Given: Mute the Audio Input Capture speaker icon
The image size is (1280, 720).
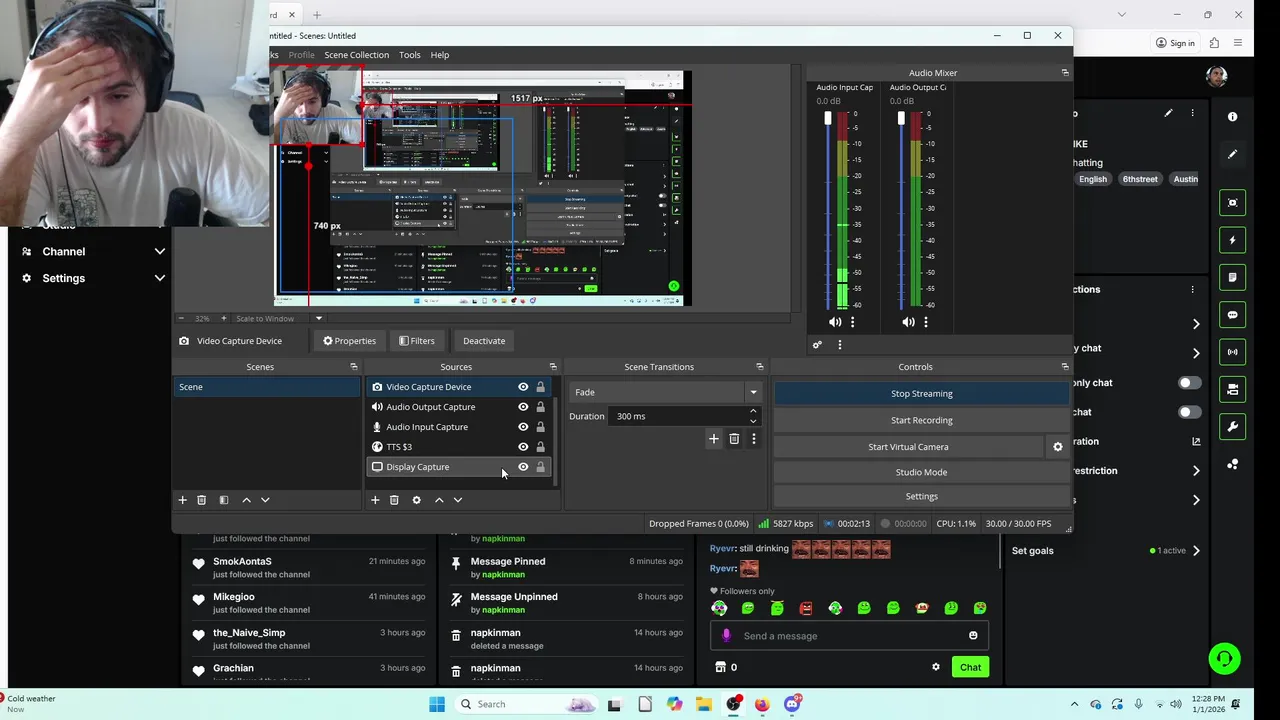Looking at the screenshot, I should [x=835, y=322].
